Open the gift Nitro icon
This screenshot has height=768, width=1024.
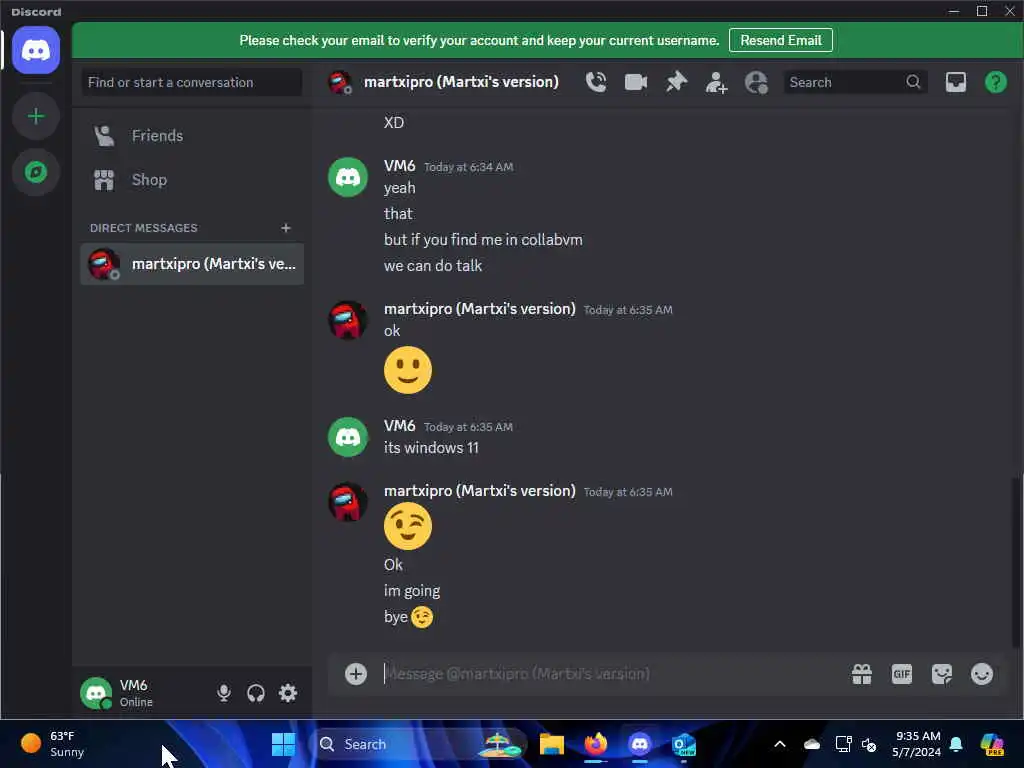862,674
